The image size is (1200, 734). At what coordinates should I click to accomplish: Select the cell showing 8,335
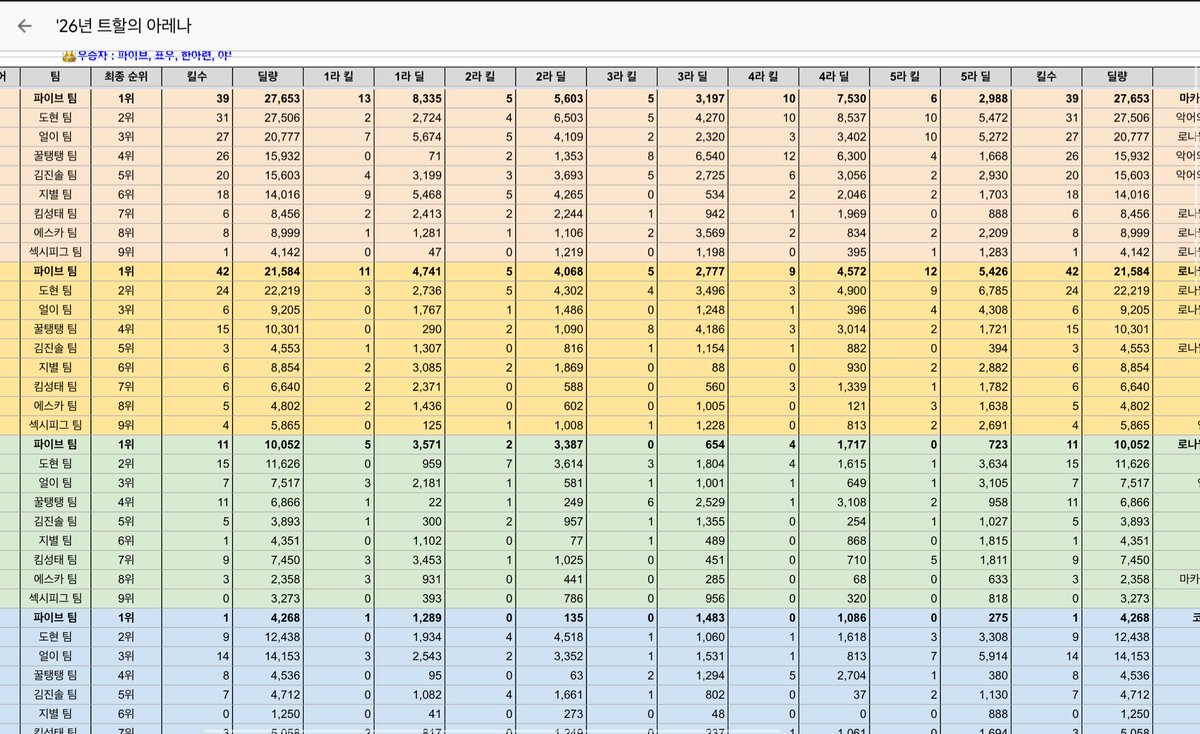point(411,99)
